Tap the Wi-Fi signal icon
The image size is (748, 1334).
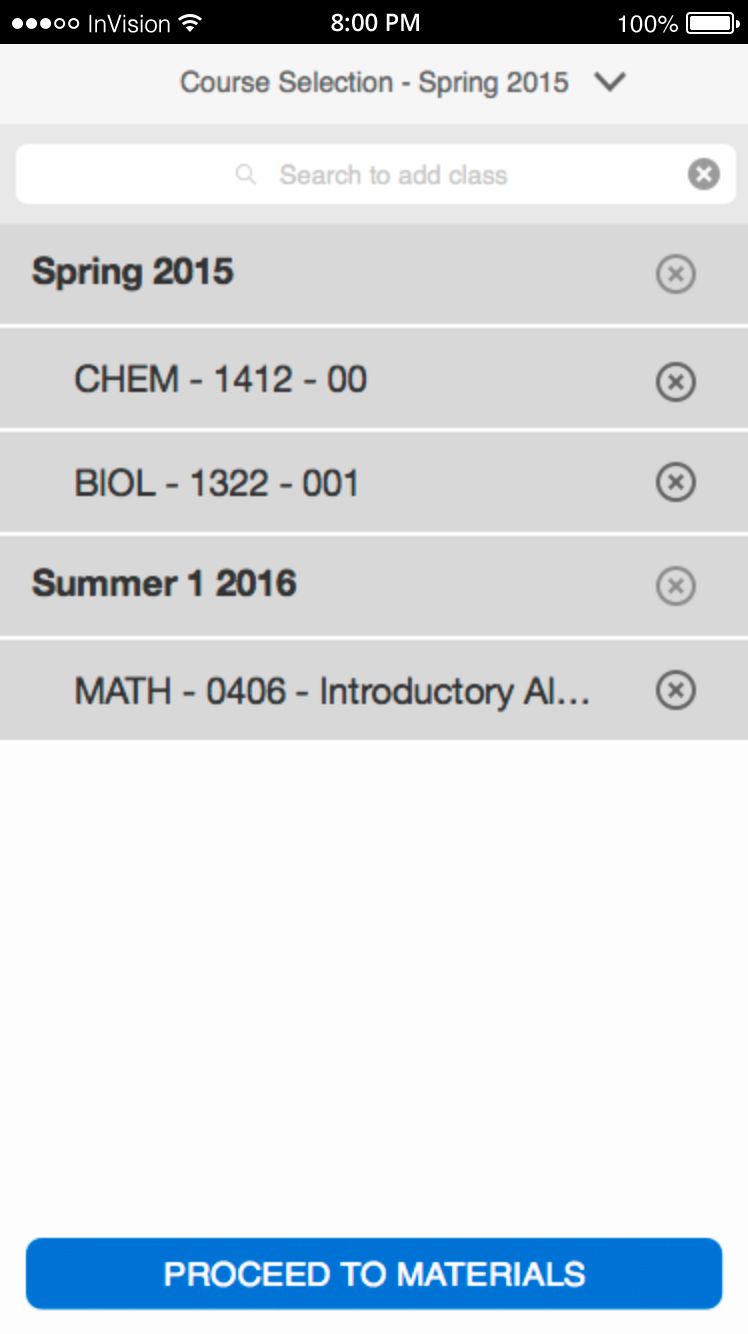coord(188,22)
